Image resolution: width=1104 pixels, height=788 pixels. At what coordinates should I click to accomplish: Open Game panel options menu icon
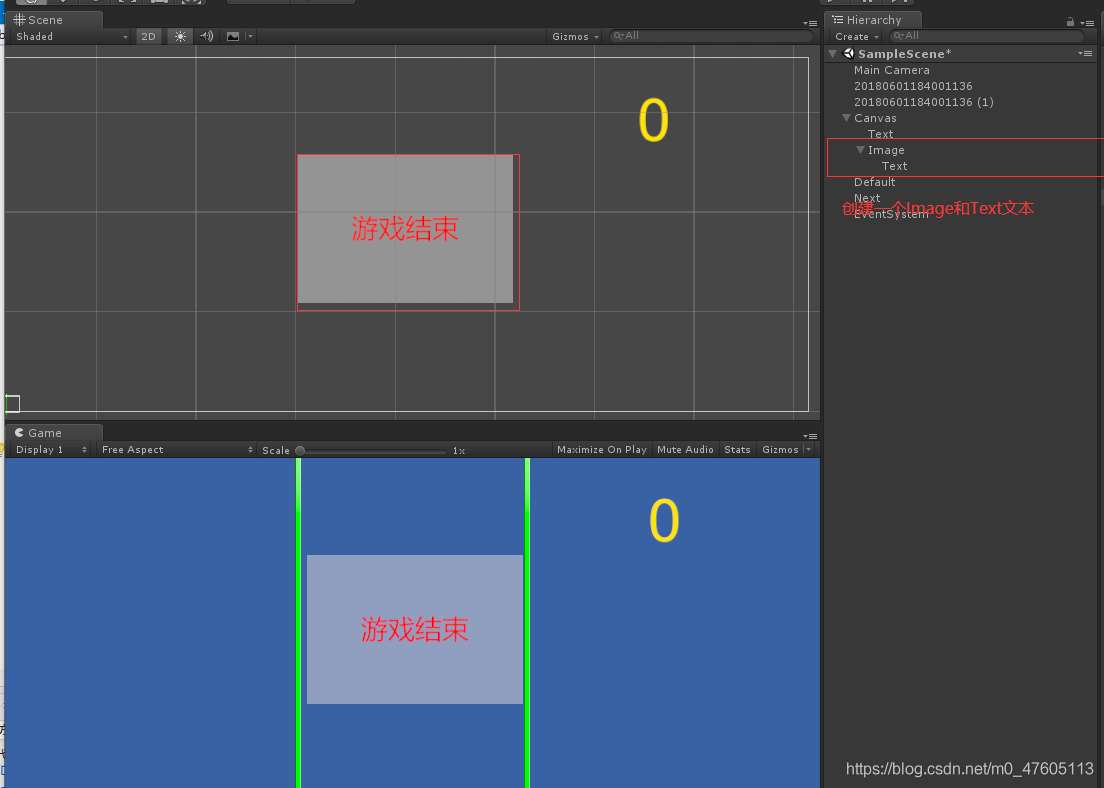[x=810, y=436]
